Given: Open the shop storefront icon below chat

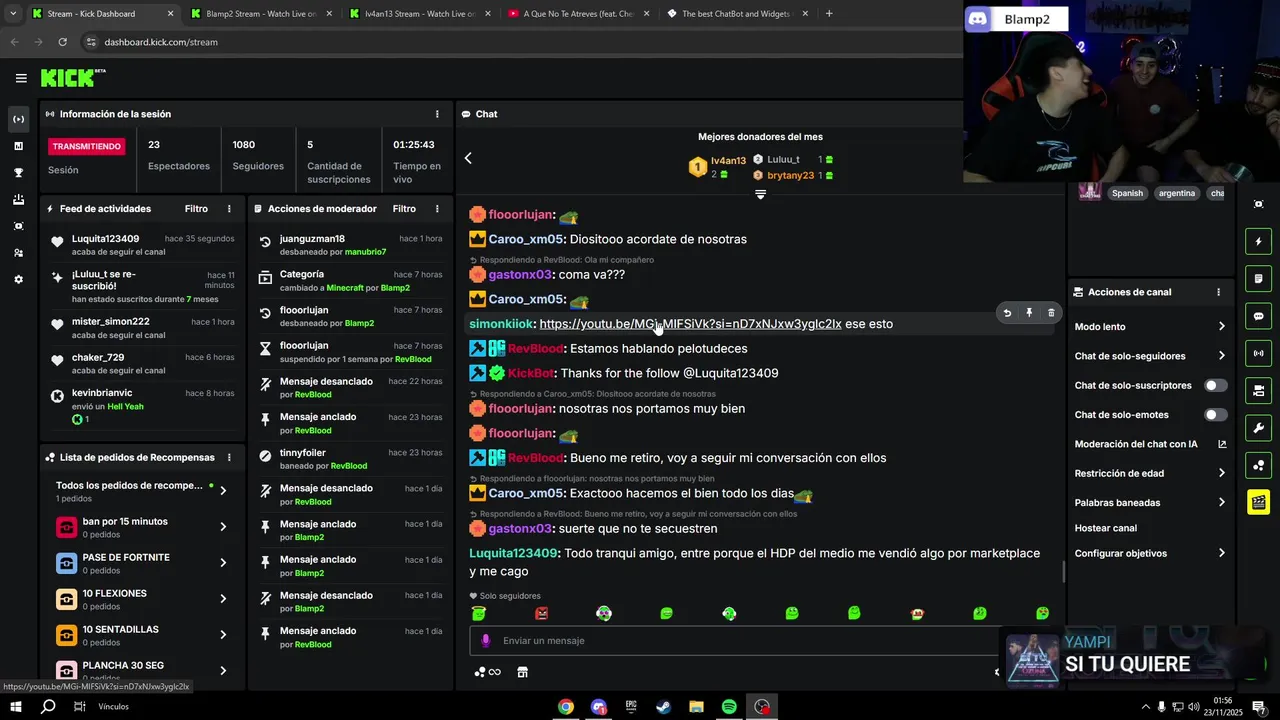Looking at the screenshot, I should click(522, 672).
